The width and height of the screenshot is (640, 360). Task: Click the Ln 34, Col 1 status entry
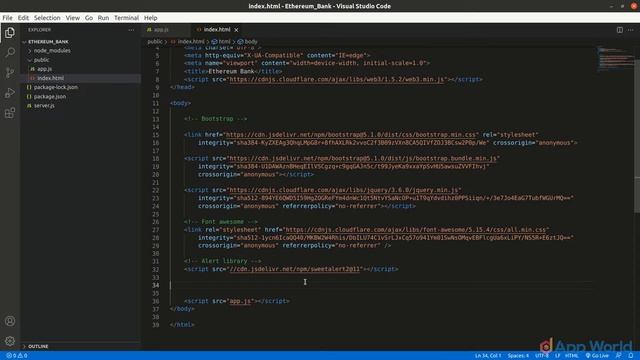click(488, 356)
